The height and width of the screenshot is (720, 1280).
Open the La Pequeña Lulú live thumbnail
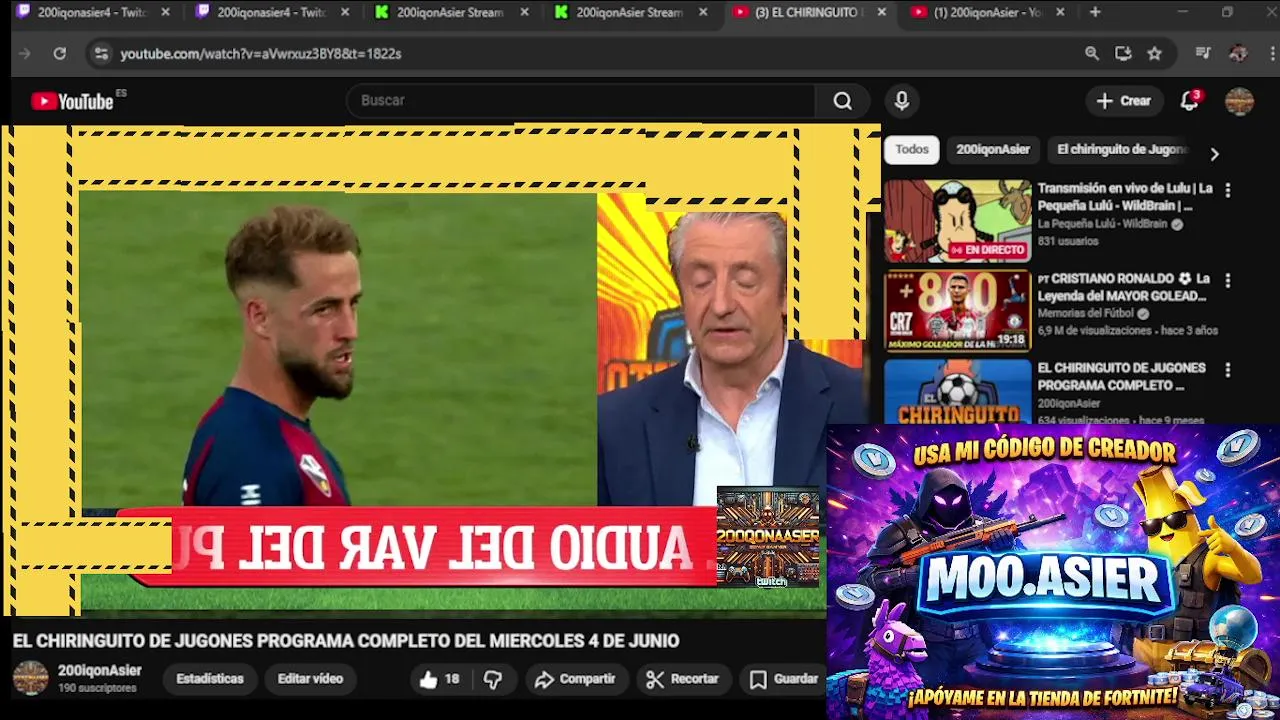(x=957, y=221)
